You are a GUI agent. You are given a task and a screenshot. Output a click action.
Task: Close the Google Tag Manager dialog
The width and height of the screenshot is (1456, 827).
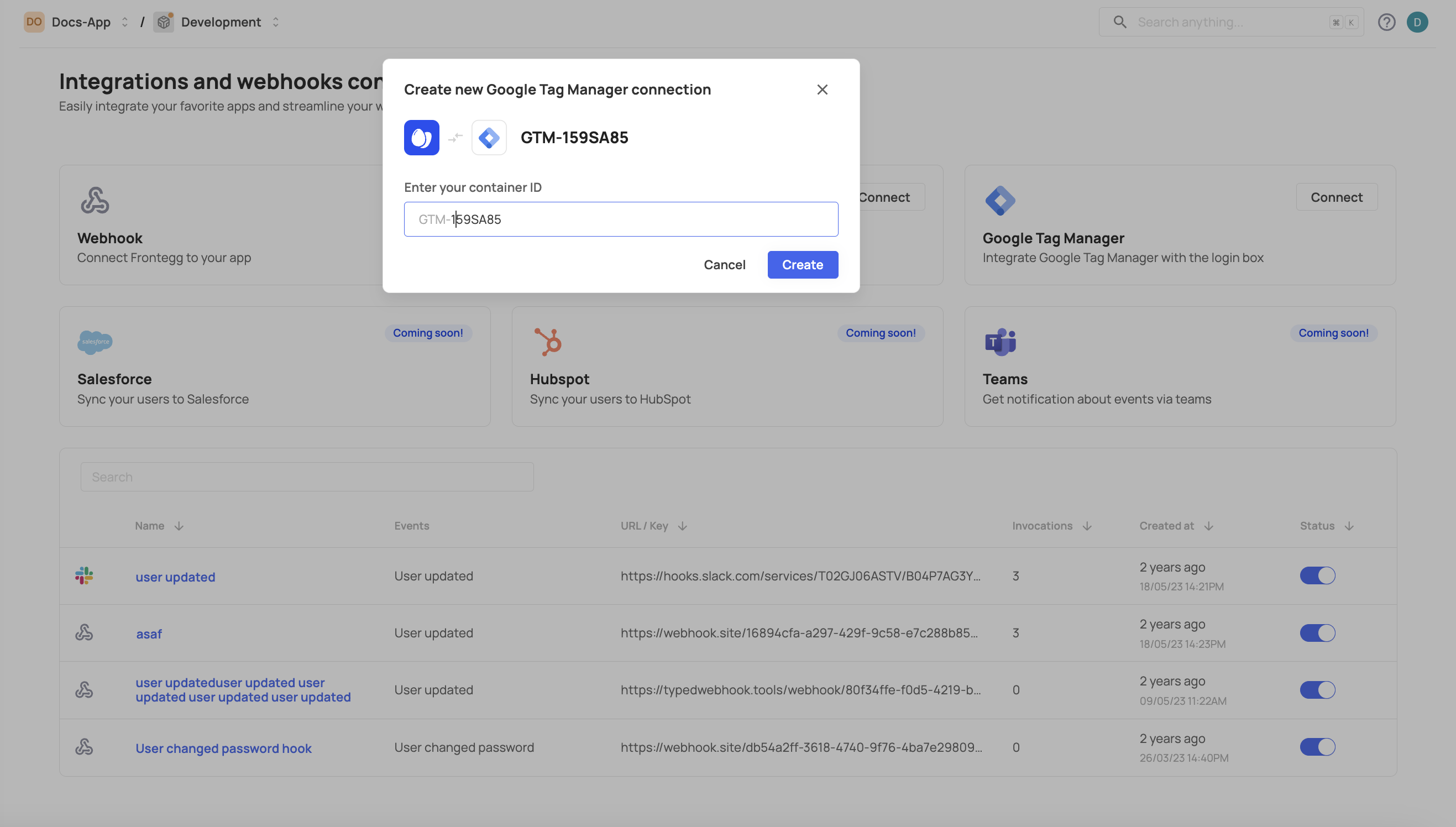(x=822, y=90)
